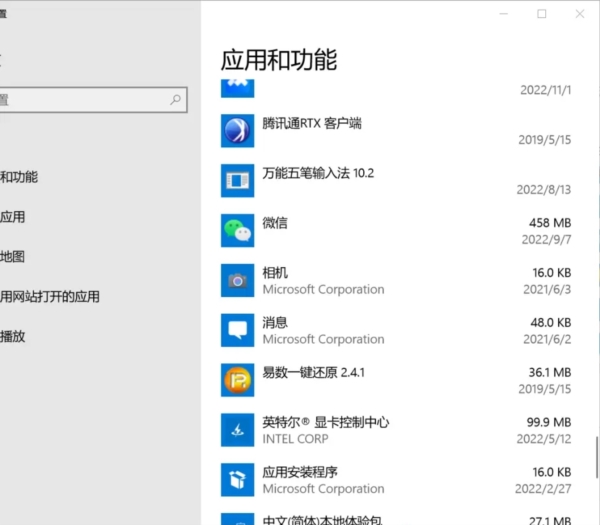Select the 腾讯通RTX 客户端 name text
Viewport: 600px width, 525px height.
click(312, 123)
